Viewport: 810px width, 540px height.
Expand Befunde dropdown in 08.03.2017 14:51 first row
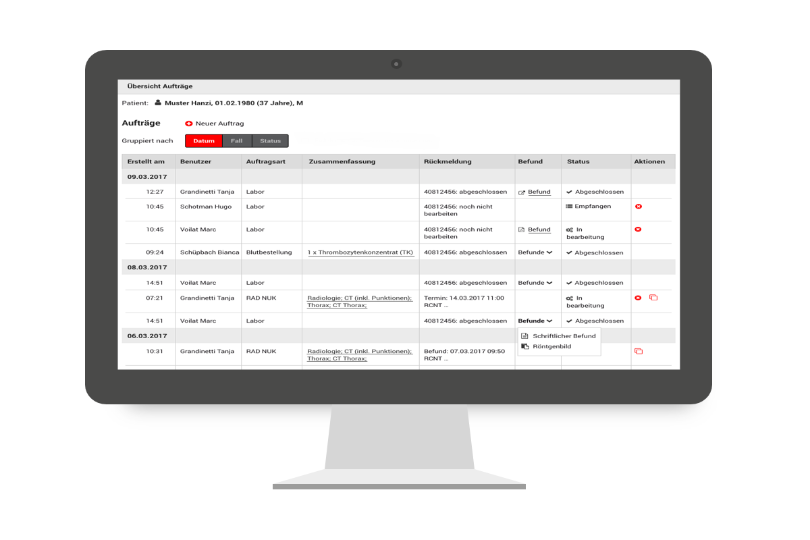click(x=535, y=283)
